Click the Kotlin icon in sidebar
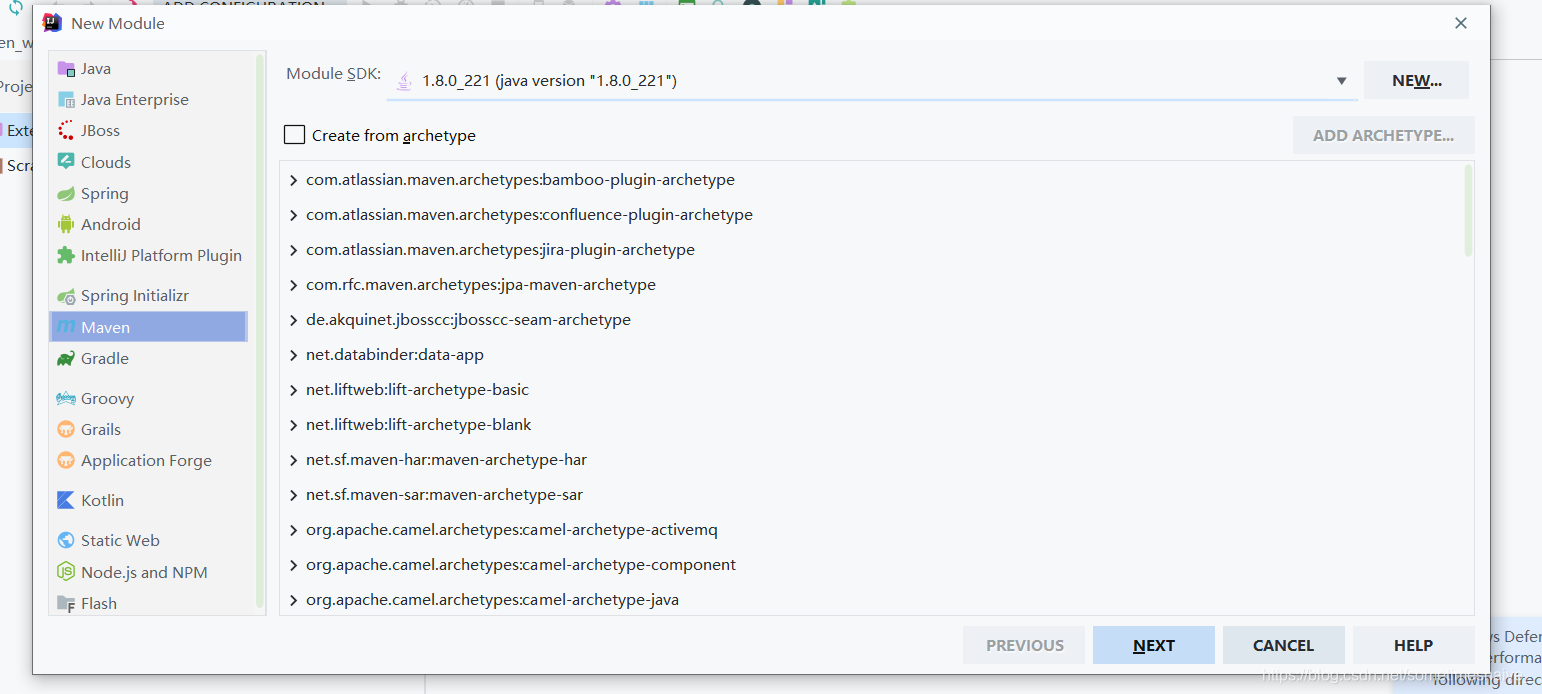Viewport: 1542px width, 694px height. [x=66, y=501]
